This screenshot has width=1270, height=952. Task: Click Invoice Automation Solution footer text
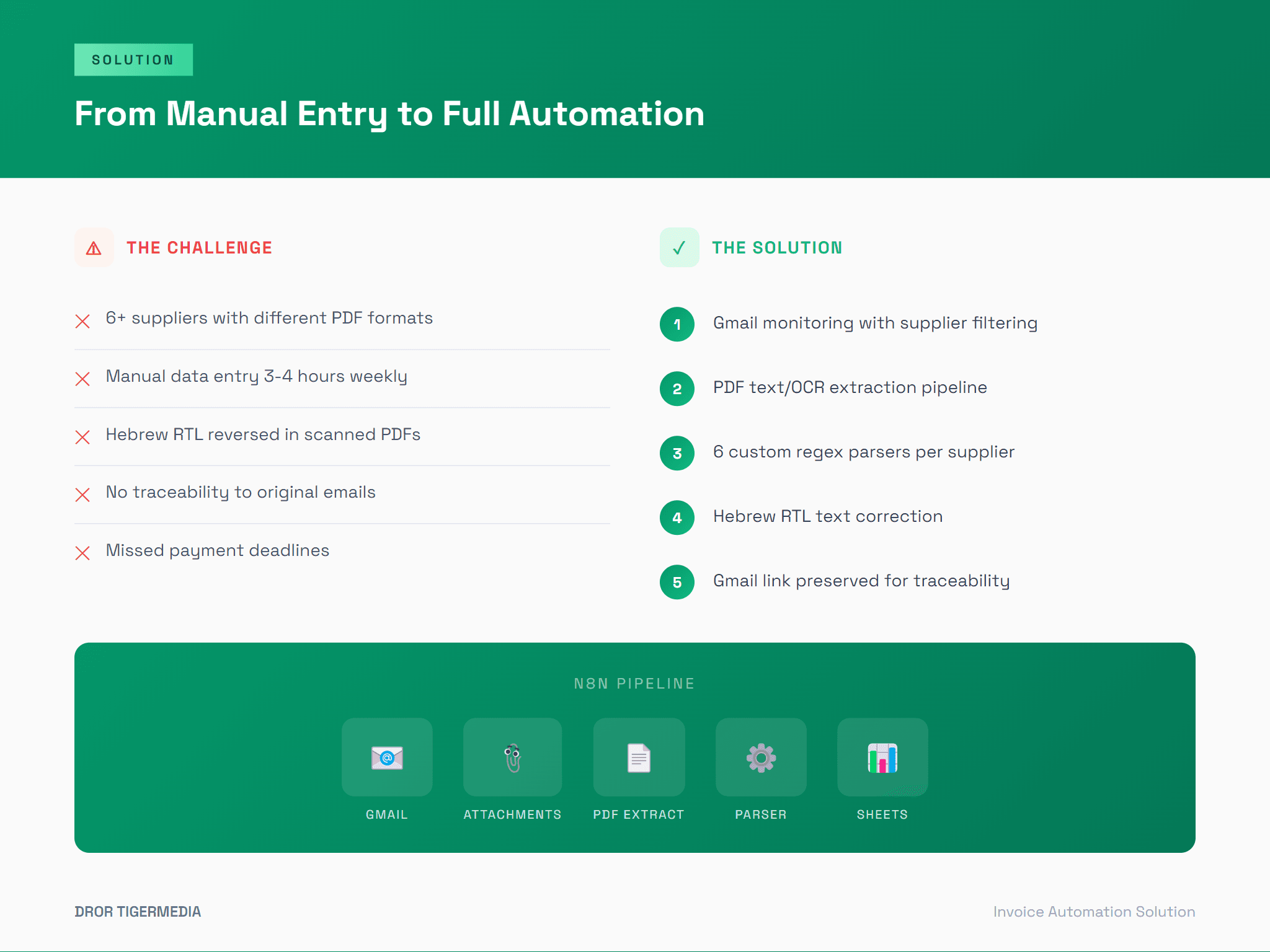tap(1094, 912)
